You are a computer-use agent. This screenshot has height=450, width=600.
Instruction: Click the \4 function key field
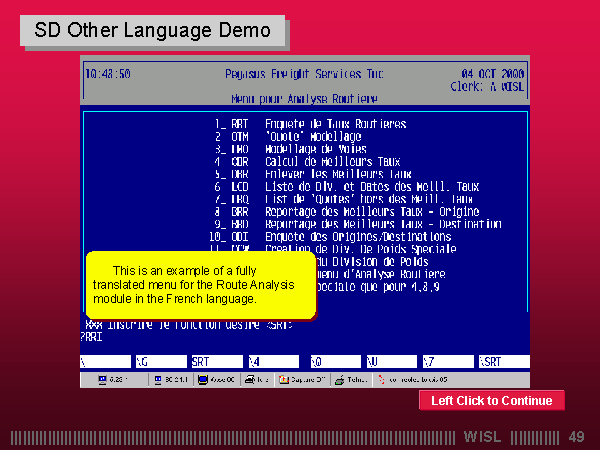(273, 361)
